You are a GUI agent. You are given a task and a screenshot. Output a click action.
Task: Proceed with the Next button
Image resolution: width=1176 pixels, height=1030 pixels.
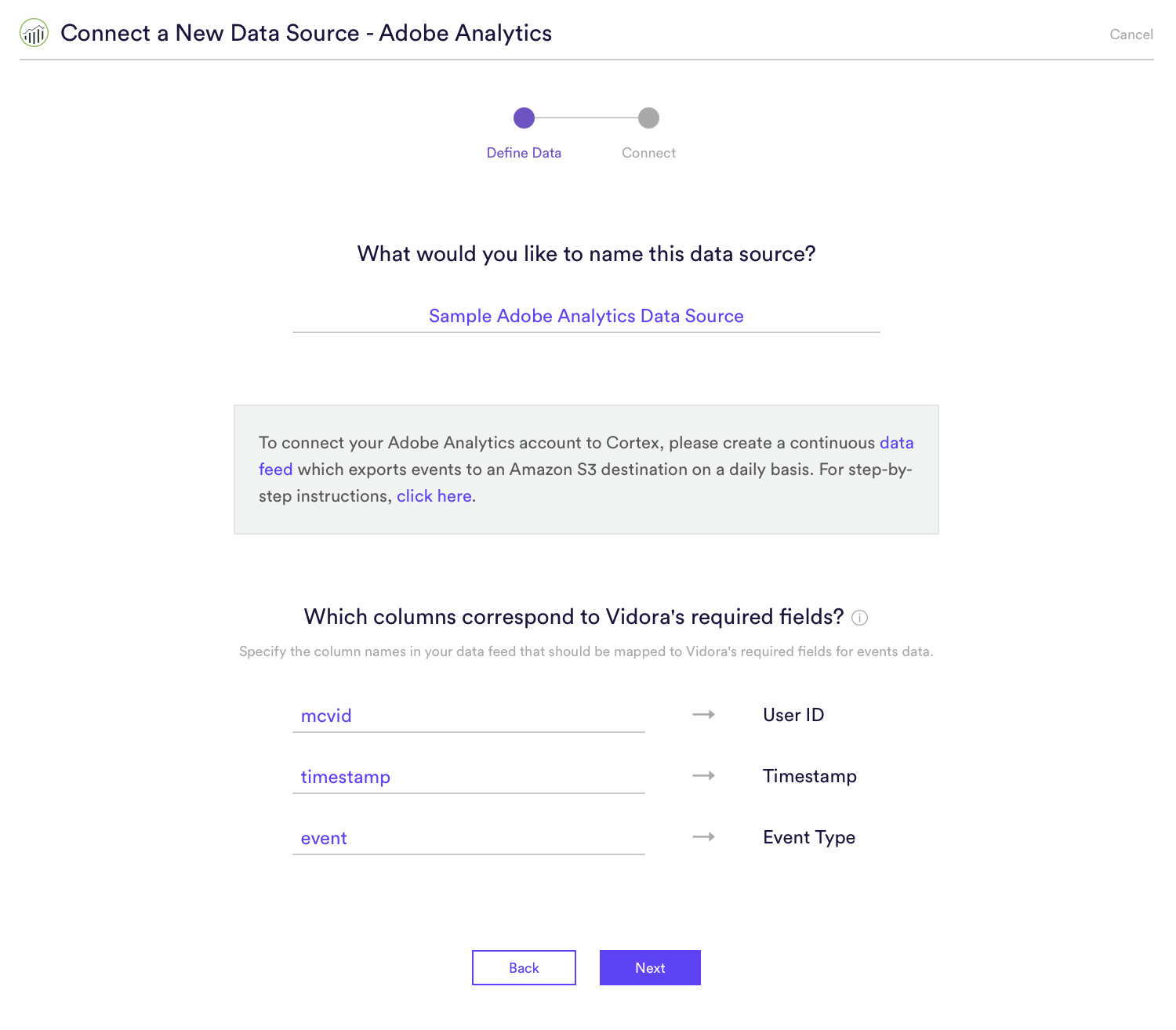(x=650, y=968)
